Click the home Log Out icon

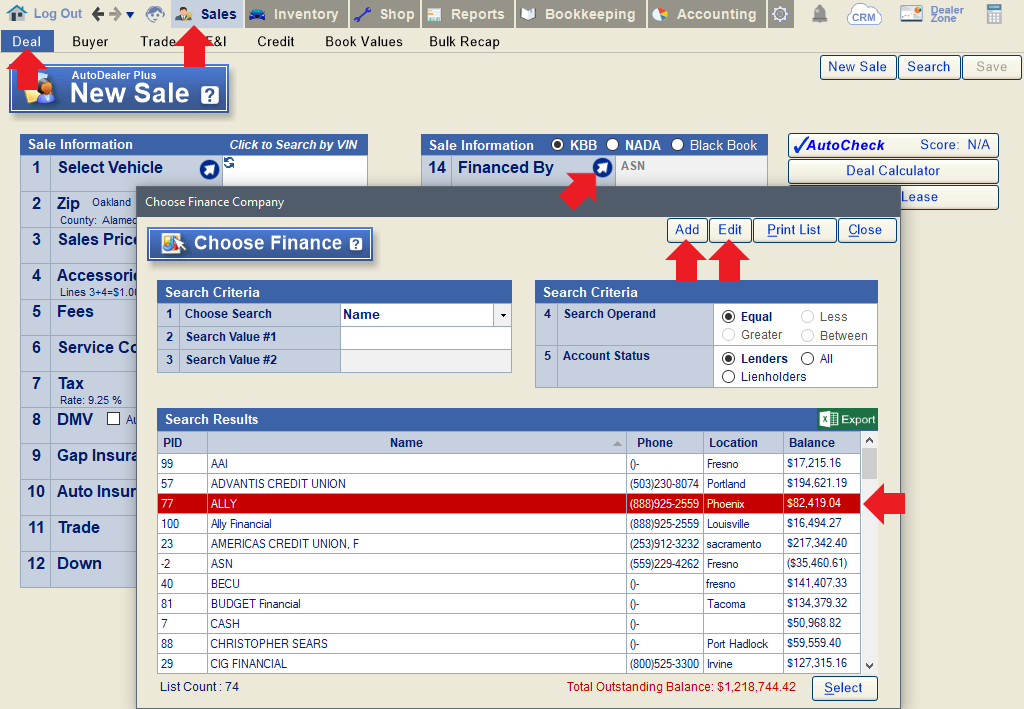tap(16, 13)
